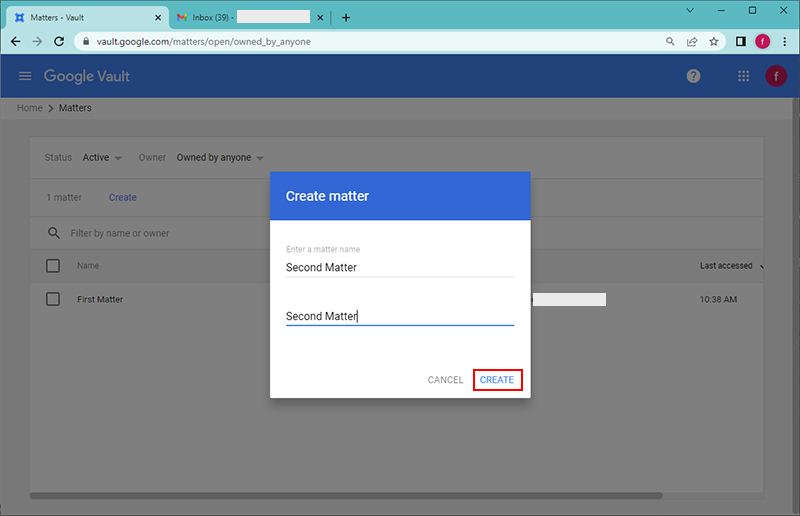Screen dimensions: 800x516
Task: Reload the Vault page
Action: [x=59, y=41]
